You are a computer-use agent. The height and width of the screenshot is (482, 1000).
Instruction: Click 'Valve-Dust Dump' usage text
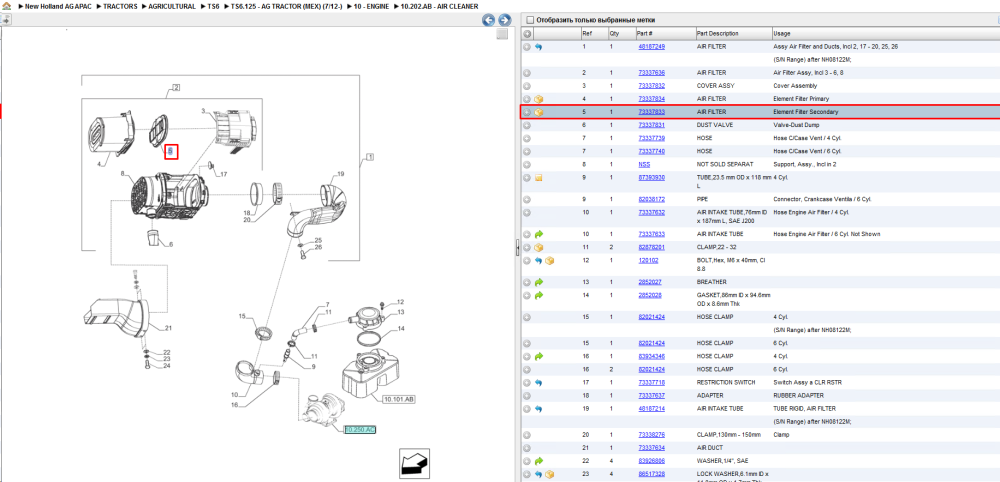pyautogui.click(x=794, y=126)
